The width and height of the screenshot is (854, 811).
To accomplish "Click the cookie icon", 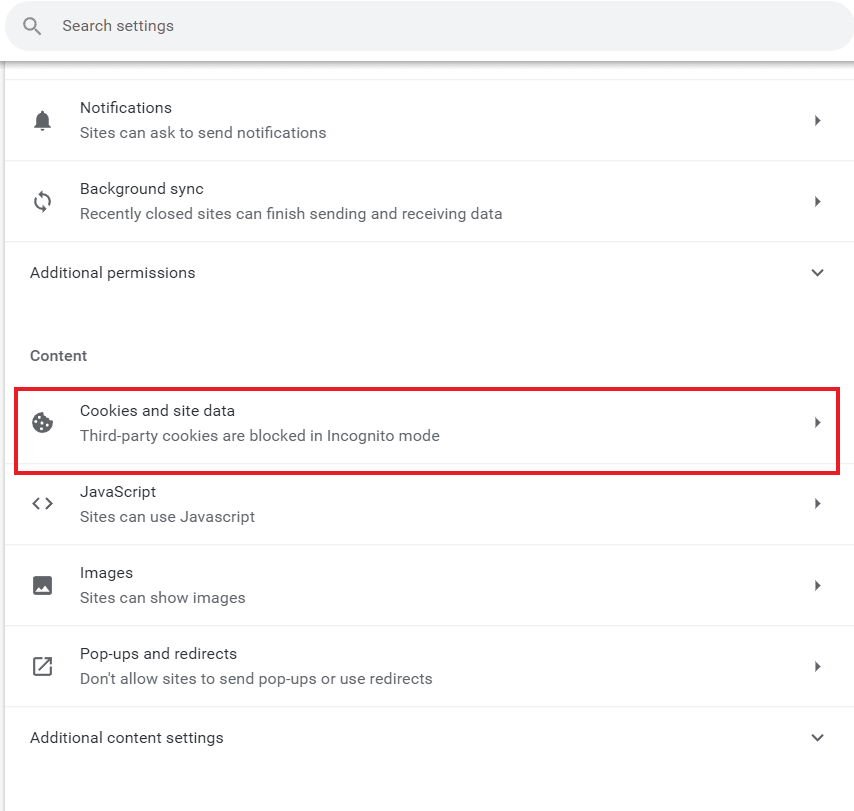I will click(42, 423).
